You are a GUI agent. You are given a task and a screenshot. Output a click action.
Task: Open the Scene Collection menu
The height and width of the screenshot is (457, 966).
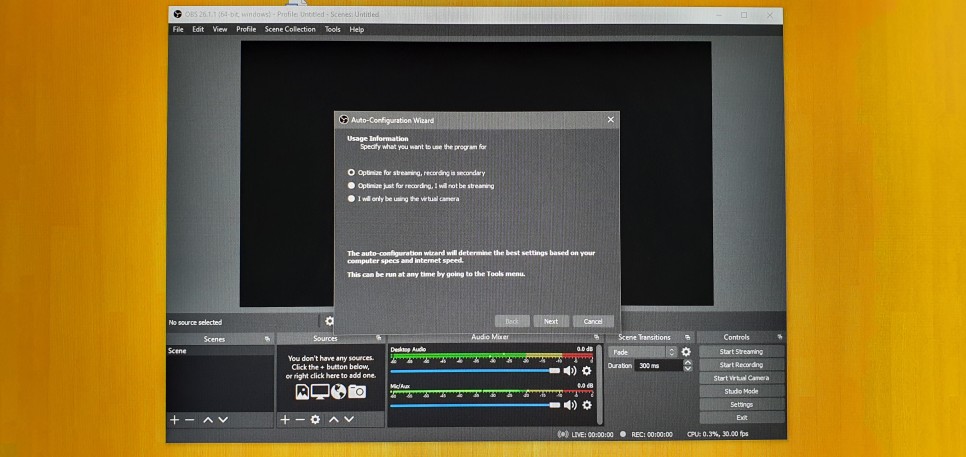(x=290, y=29)
